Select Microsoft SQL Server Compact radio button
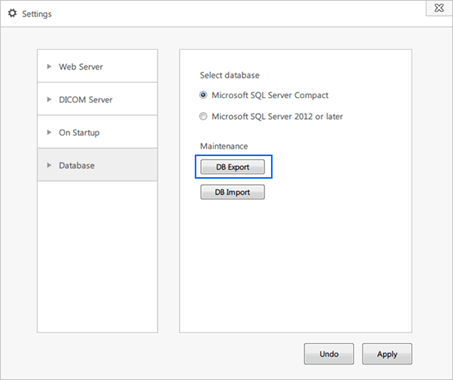453x380 pixels. [203, 95]
